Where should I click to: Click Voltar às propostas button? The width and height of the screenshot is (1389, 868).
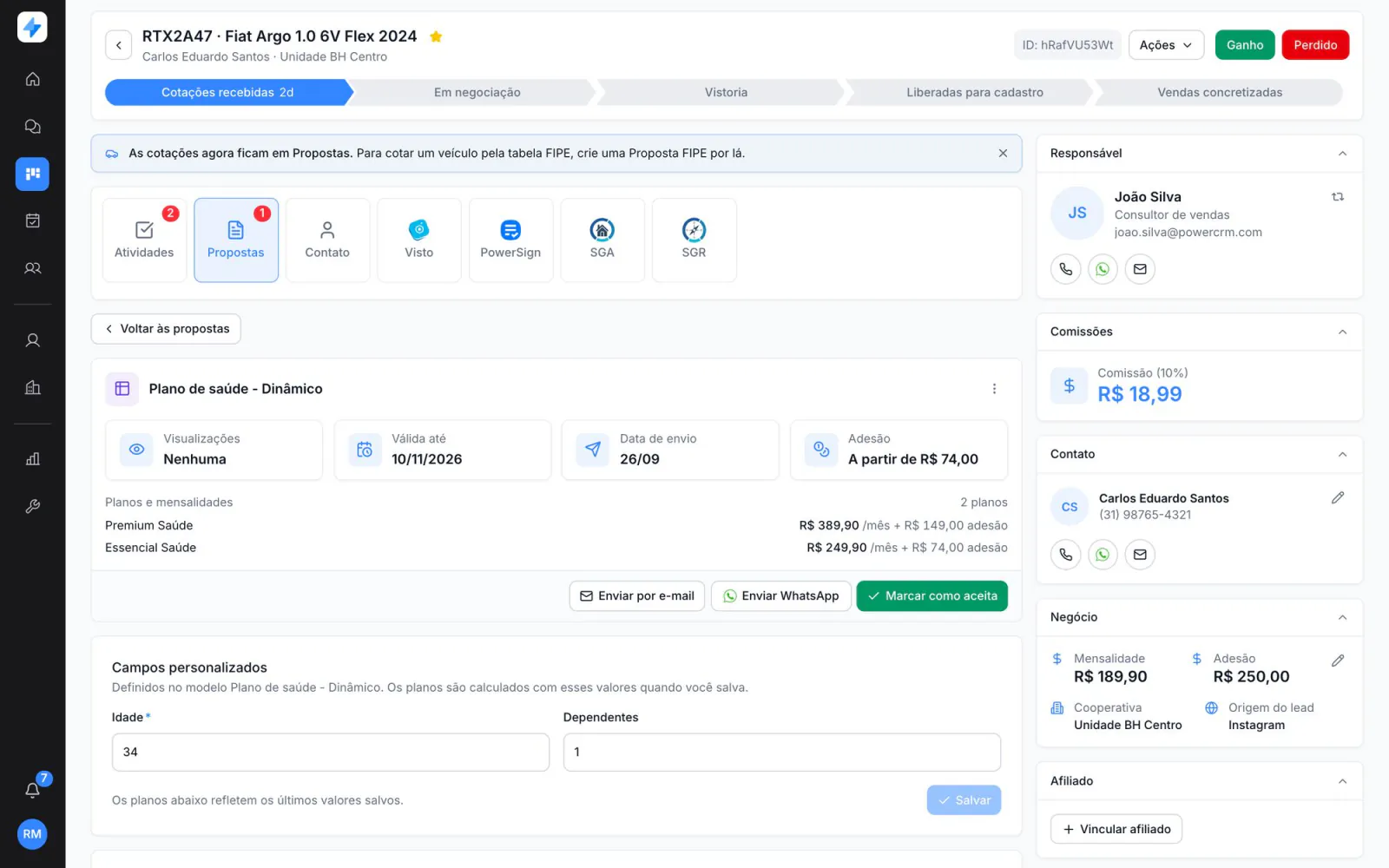pyautogui.click(x=166, y=329)
